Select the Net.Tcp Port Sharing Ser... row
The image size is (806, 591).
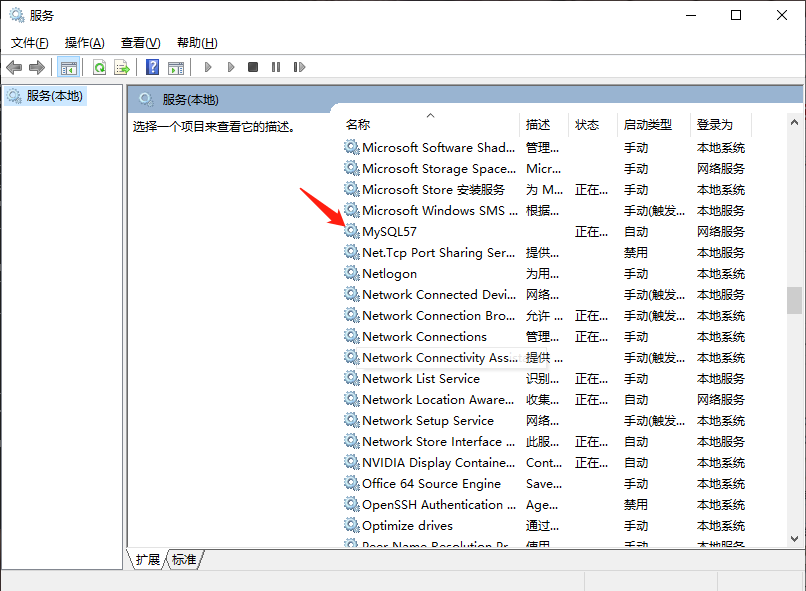click(438, 252)
